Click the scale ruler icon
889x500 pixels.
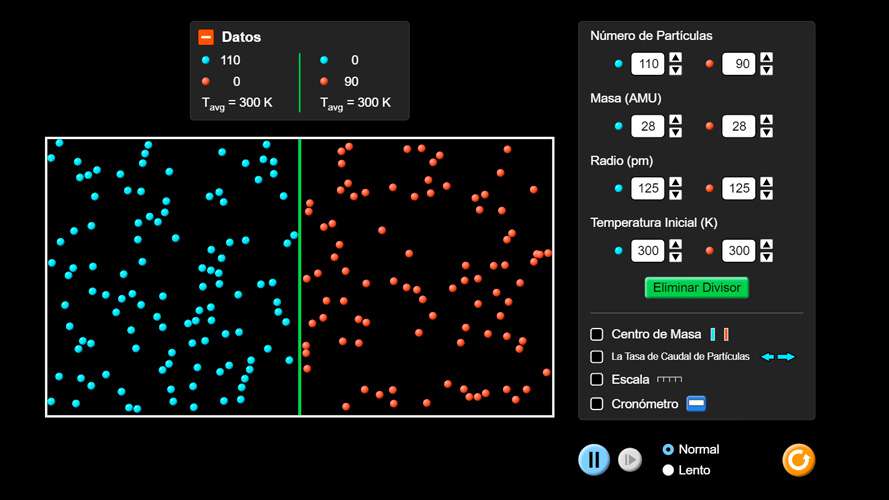[669, 380]
